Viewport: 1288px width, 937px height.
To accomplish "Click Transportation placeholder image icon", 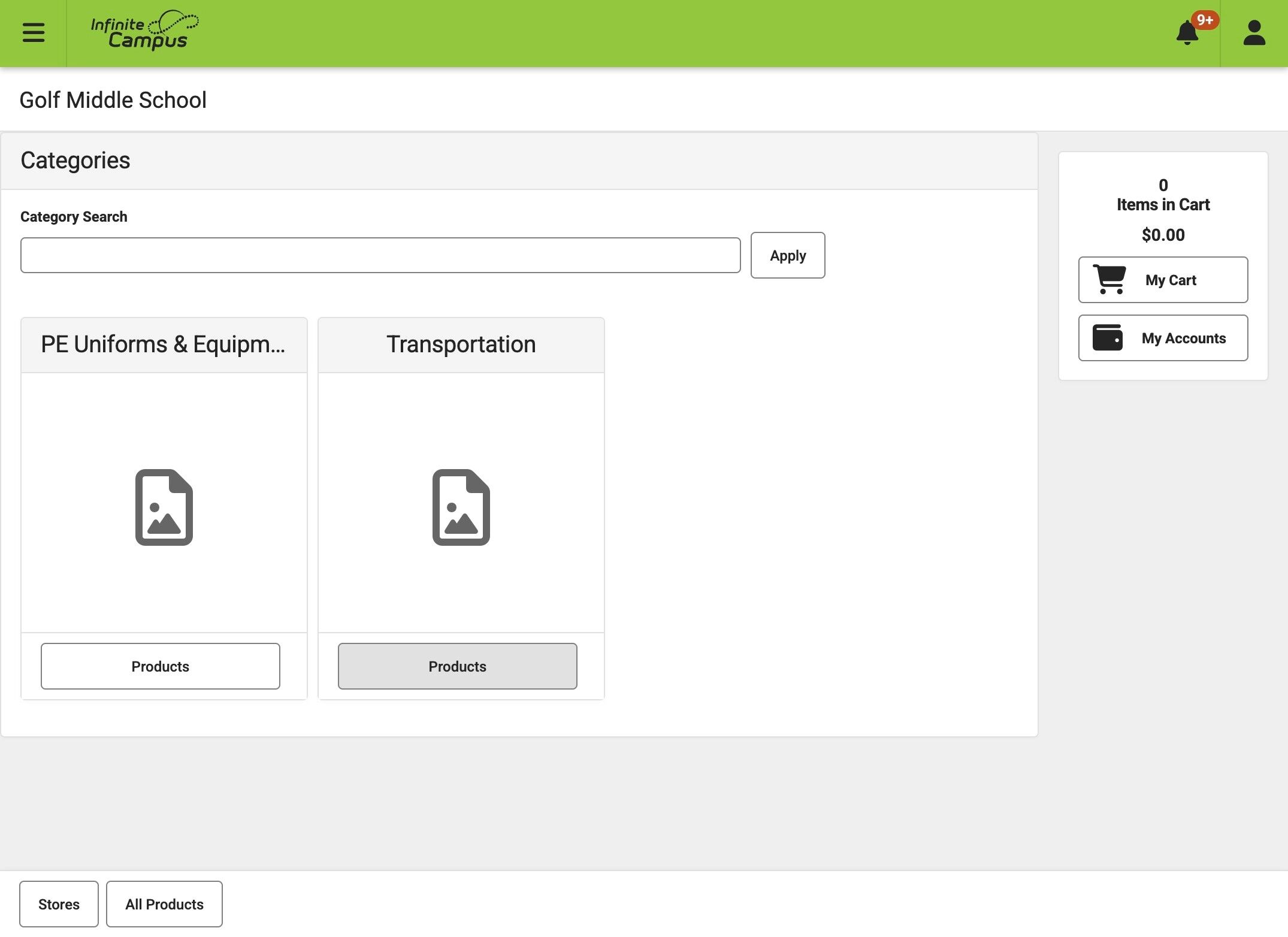I will 461,507.
